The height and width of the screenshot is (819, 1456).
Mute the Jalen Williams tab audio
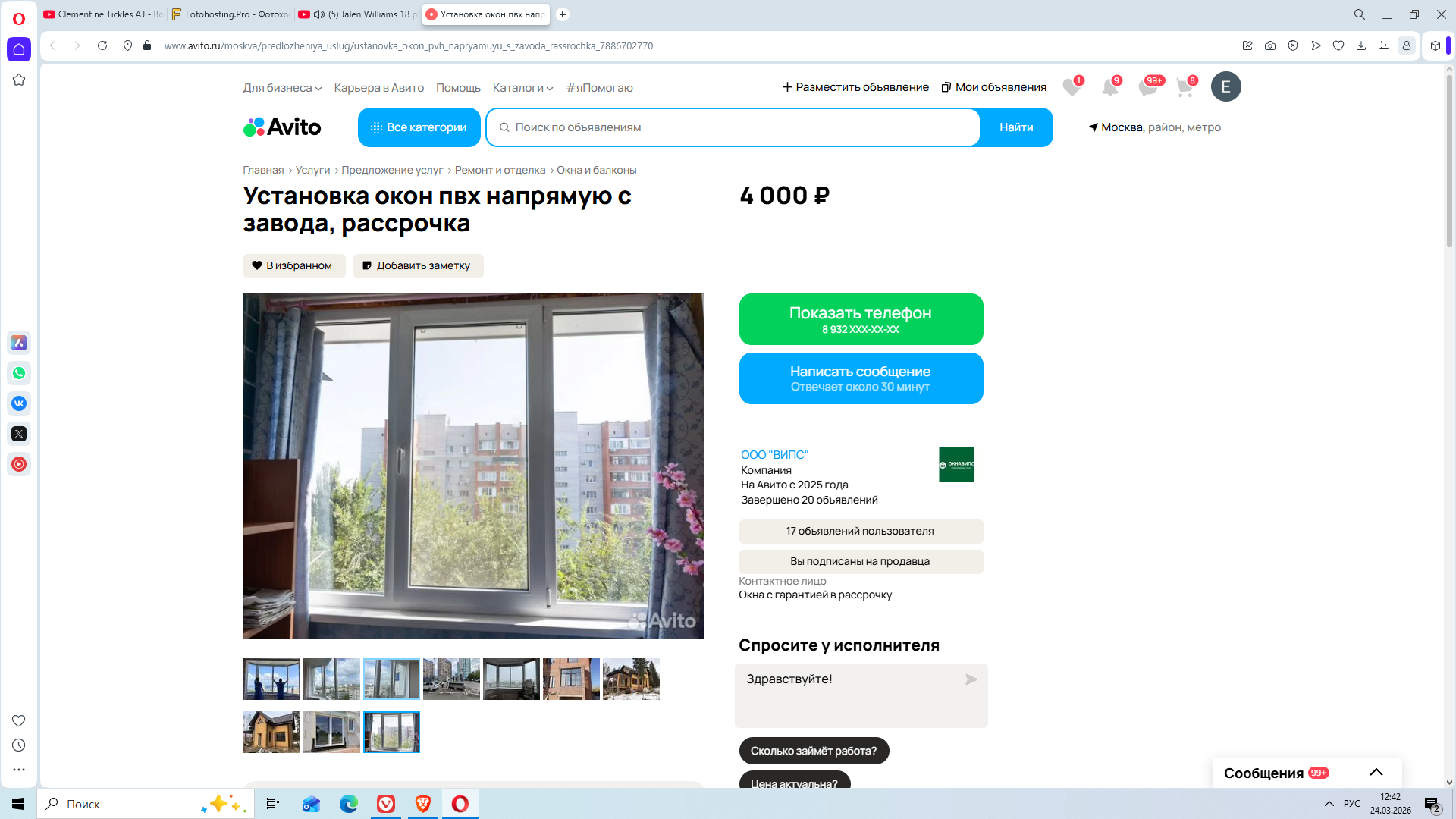tap(319, 14)
